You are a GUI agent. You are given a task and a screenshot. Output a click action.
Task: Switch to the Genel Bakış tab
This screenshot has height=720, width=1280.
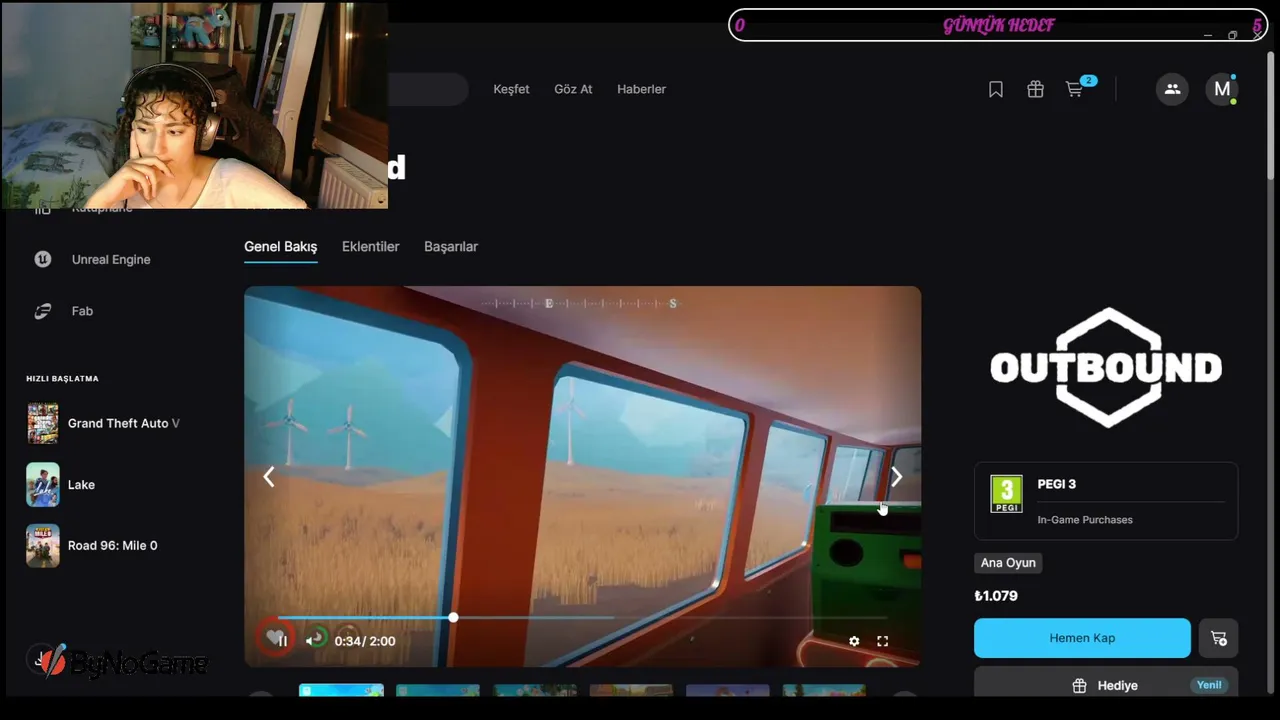(281, 247)
